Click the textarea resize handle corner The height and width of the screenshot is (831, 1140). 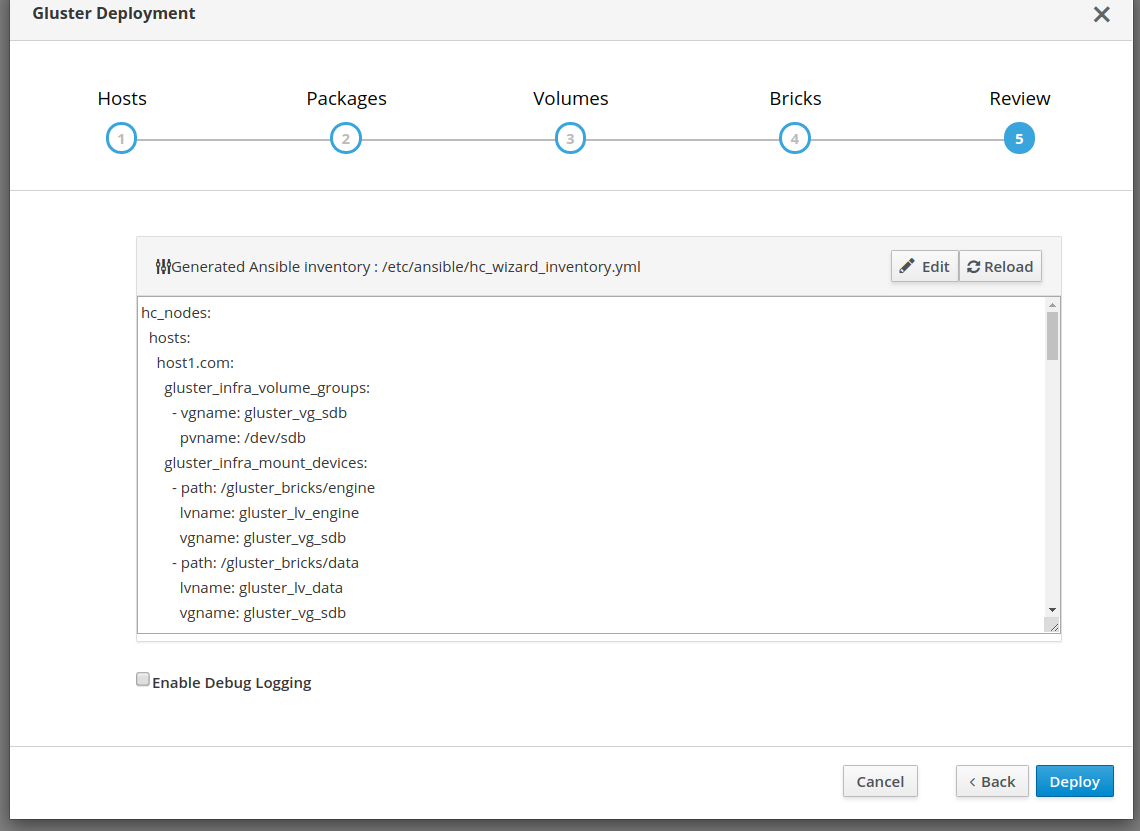tap(1052, 625)
